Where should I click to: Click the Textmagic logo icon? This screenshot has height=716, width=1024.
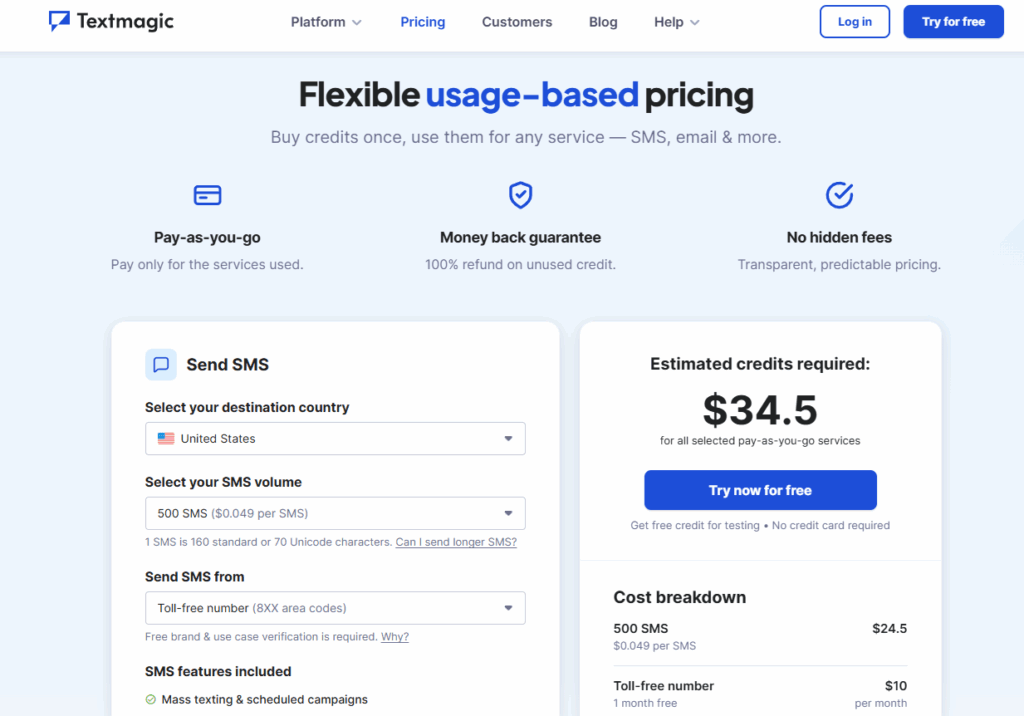[x=59, y=21]
